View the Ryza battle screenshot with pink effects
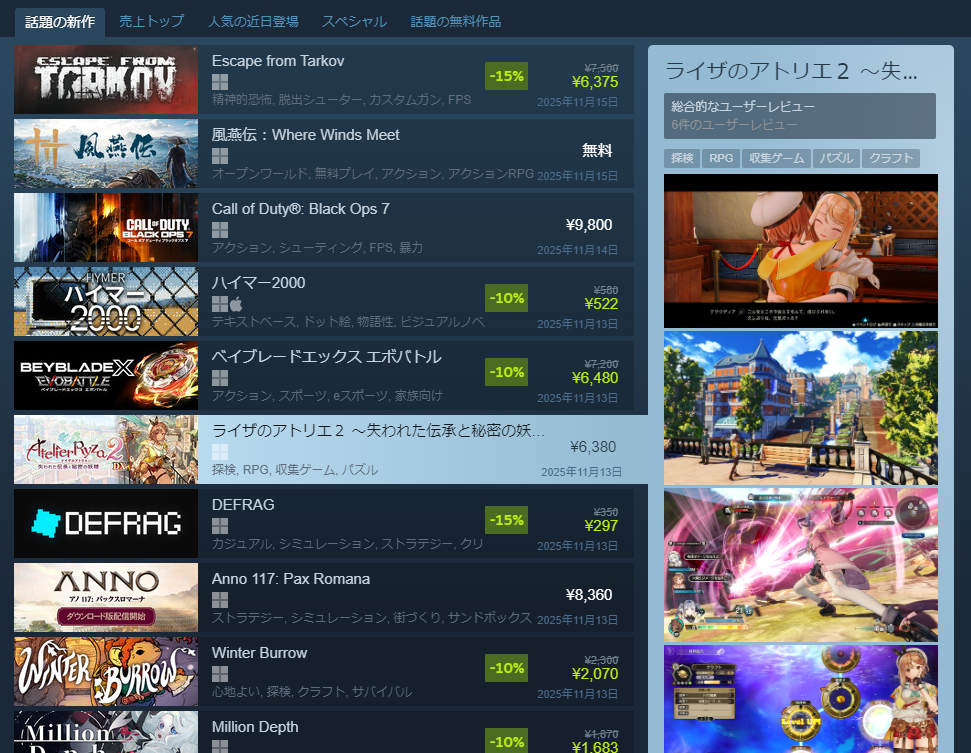 point(801,565)
